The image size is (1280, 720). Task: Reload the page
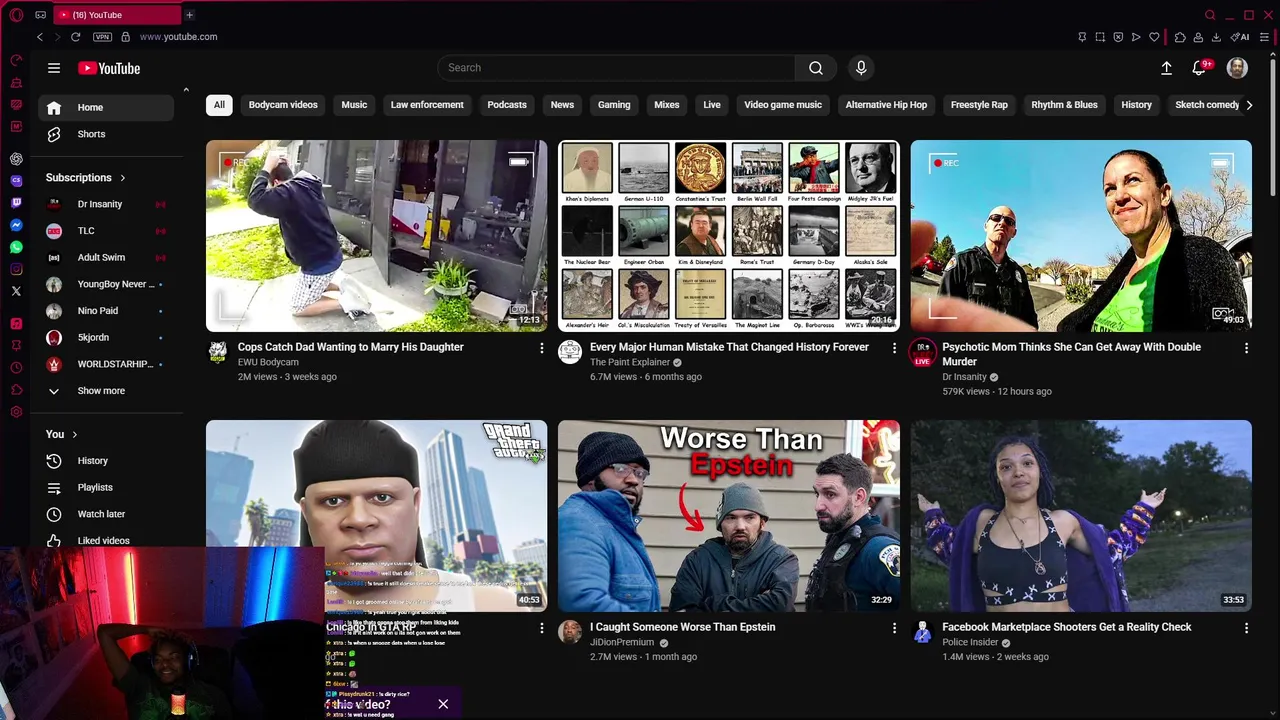75,37
